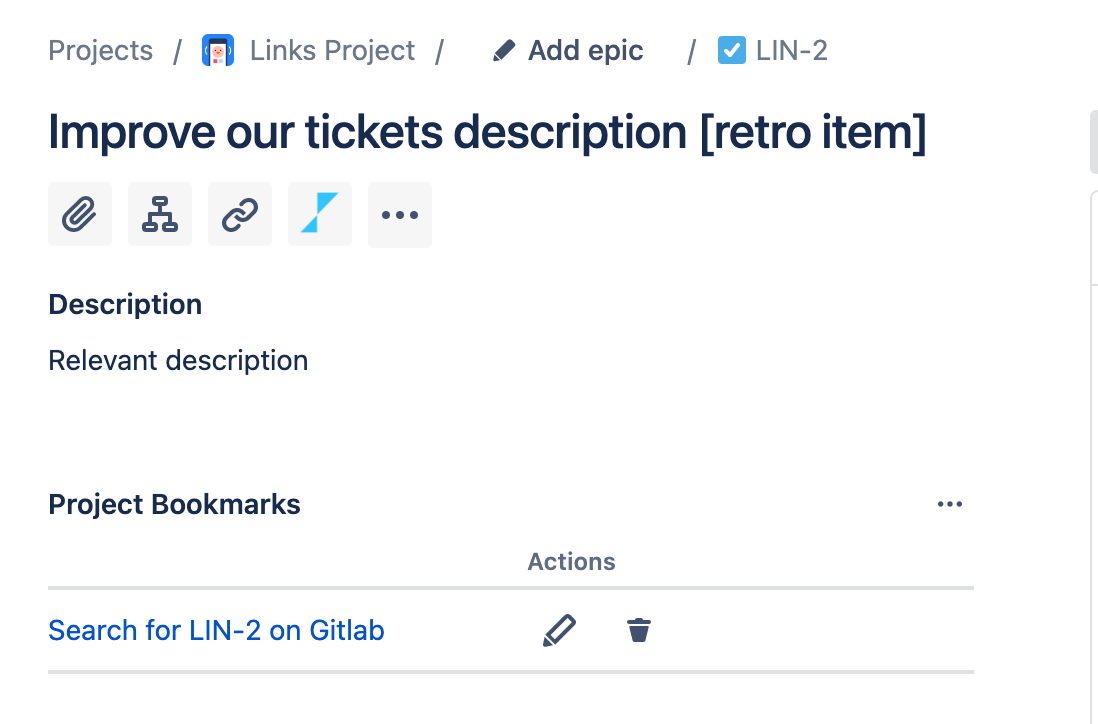
Task: Open the Links Project breadcrumb link
Action: pyautogui.click(x=332, y=50)
